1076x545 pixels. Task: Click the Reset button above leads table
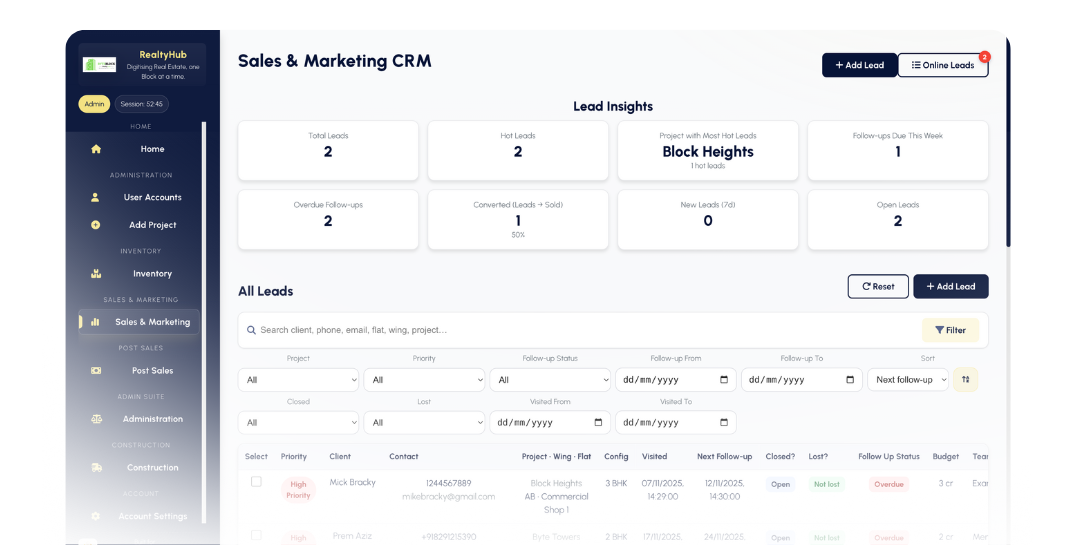point(878,286)
